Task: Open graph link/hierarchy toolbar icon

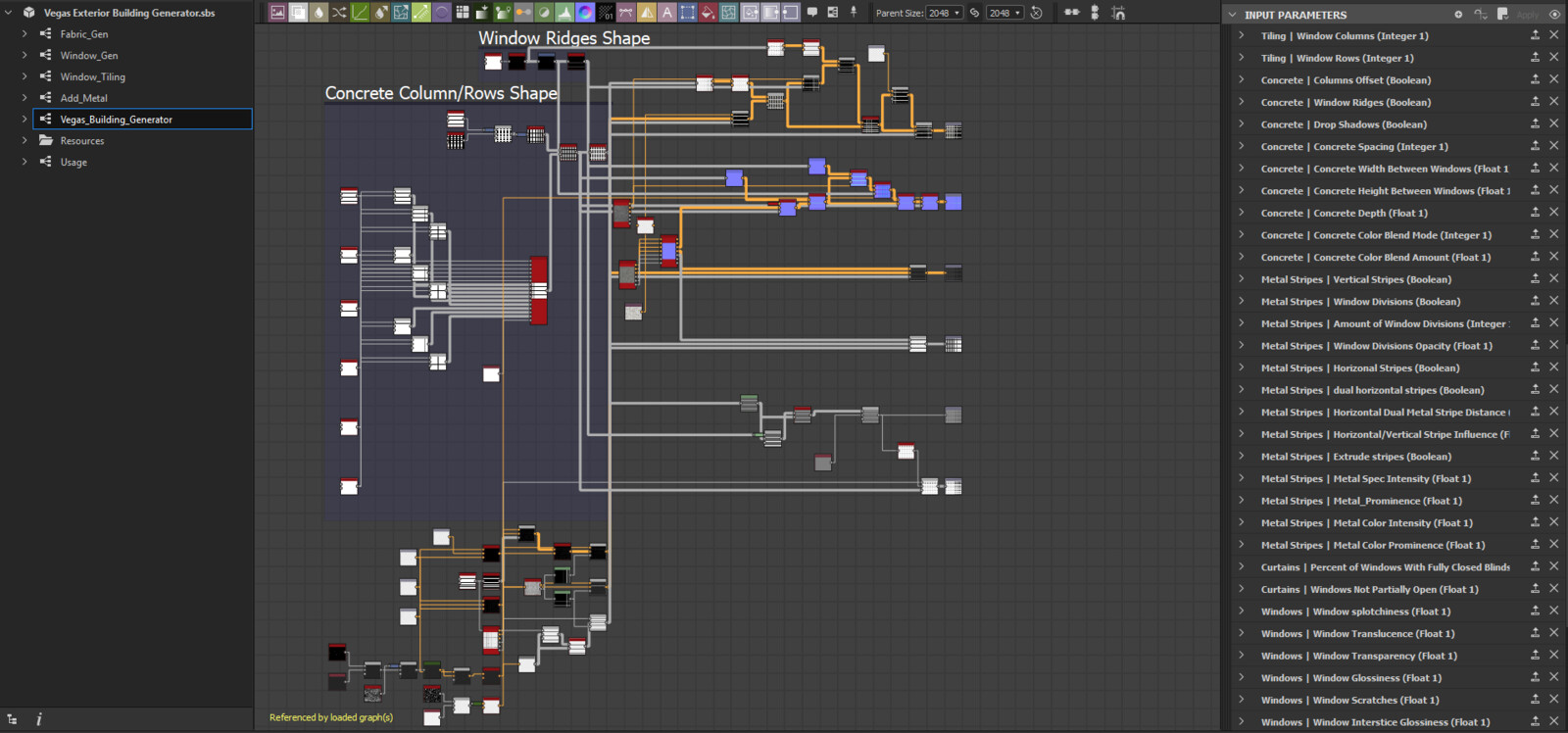Action: 833,12
